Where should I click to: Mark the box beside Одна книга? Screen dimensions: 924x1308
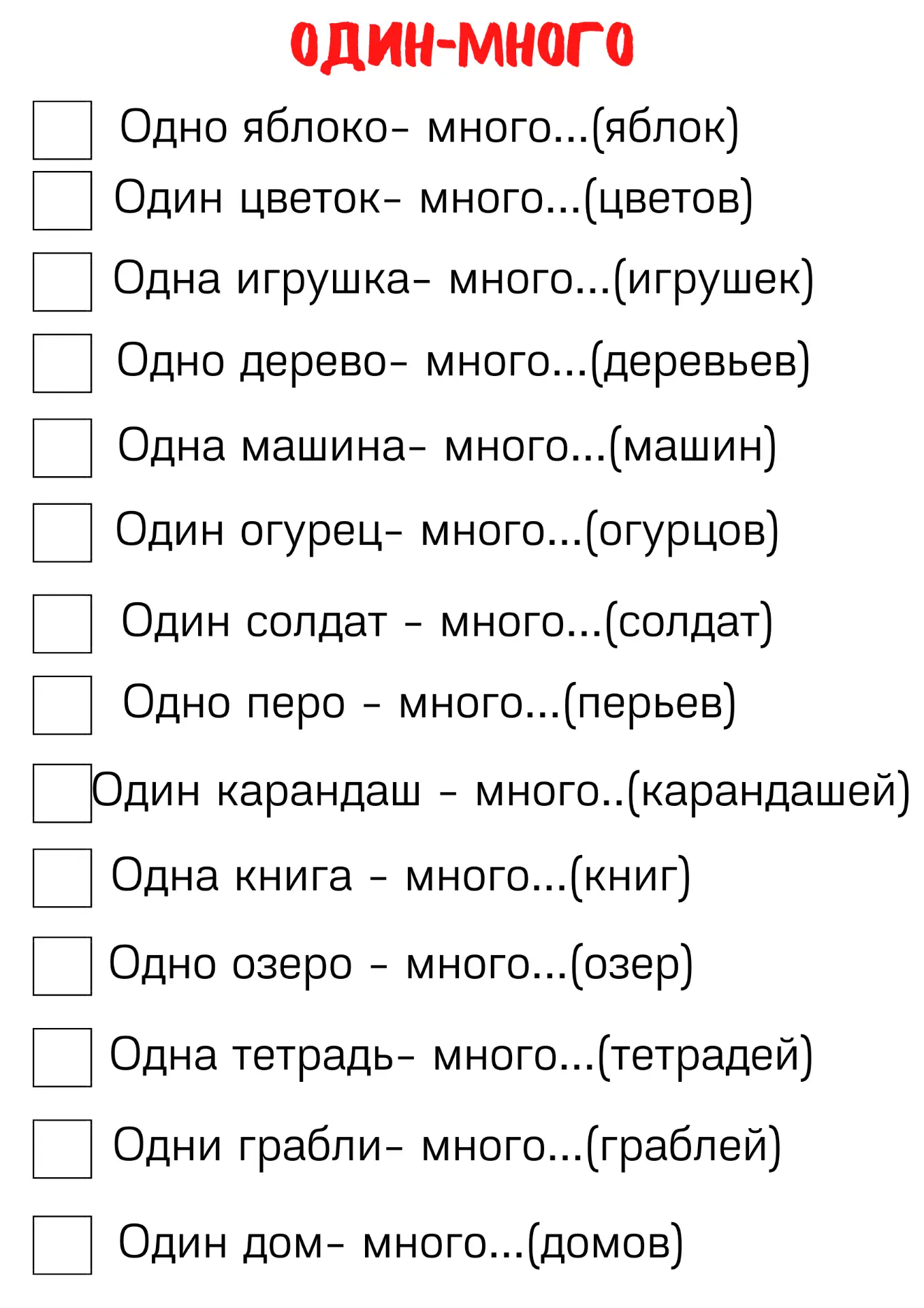click(62, 878)
